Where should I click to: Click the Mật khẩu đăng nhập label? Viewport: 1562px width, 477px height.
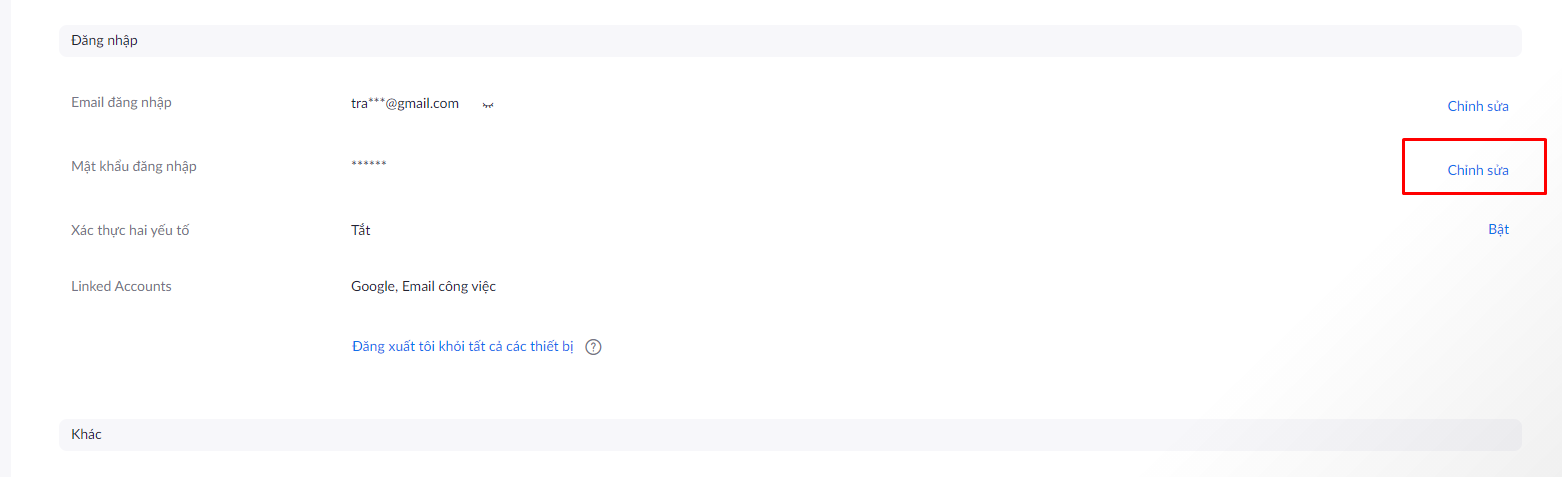click(133, 166)
